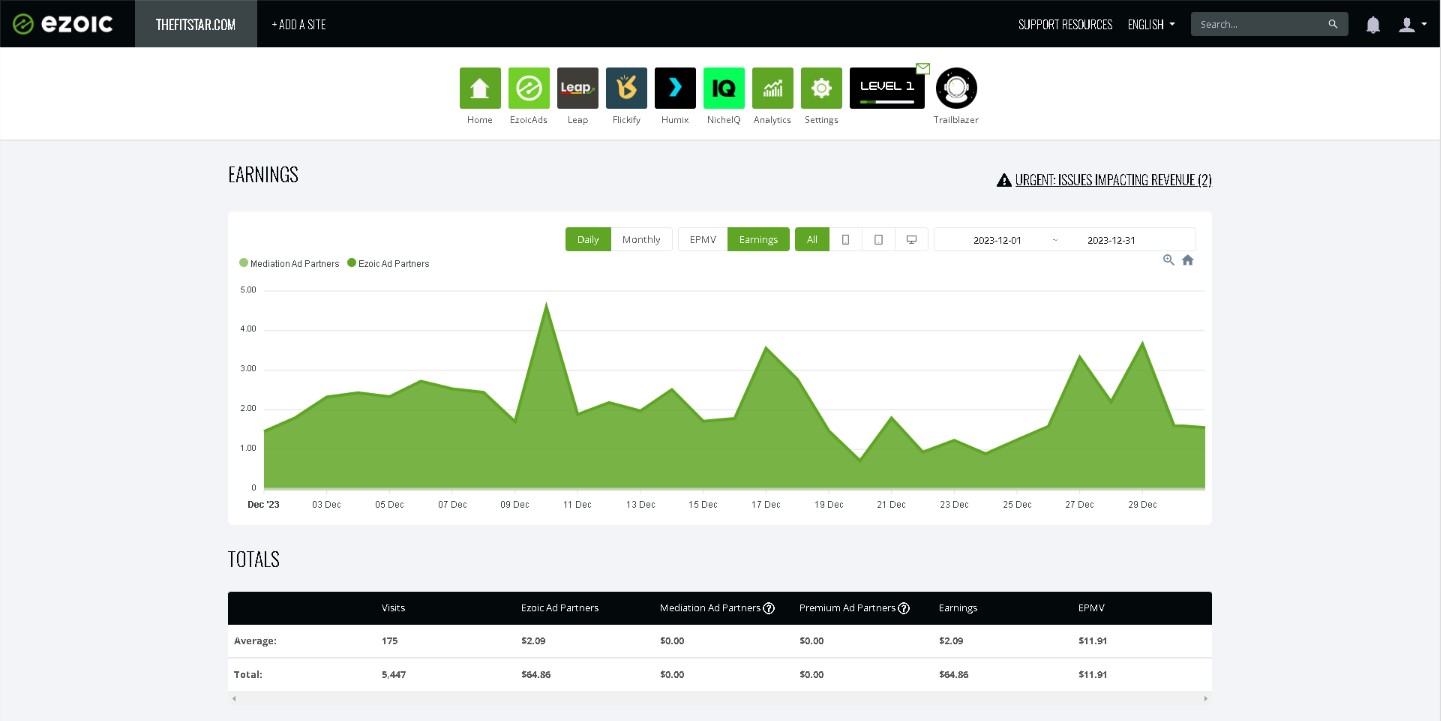Select THEFITSTAR.COM site tab
Image resolution: width=1441 pixels, height=721 pixels.
[x=196, y=24]
